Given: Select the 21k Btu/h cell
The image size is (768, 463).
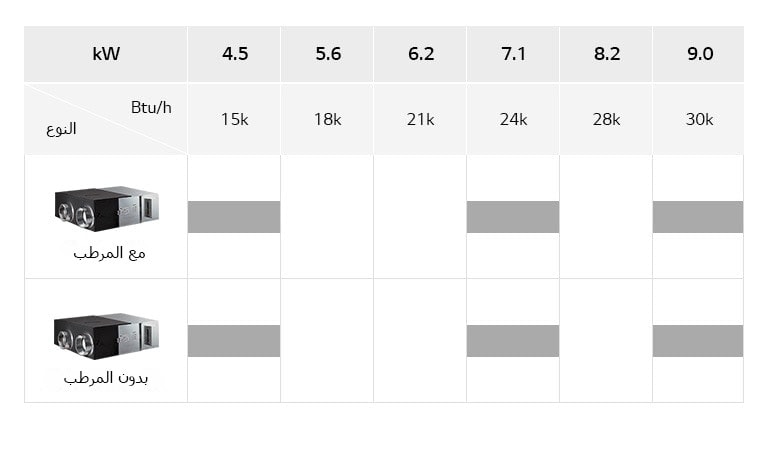Looking at the screenshot, I should tap(420, 119).
